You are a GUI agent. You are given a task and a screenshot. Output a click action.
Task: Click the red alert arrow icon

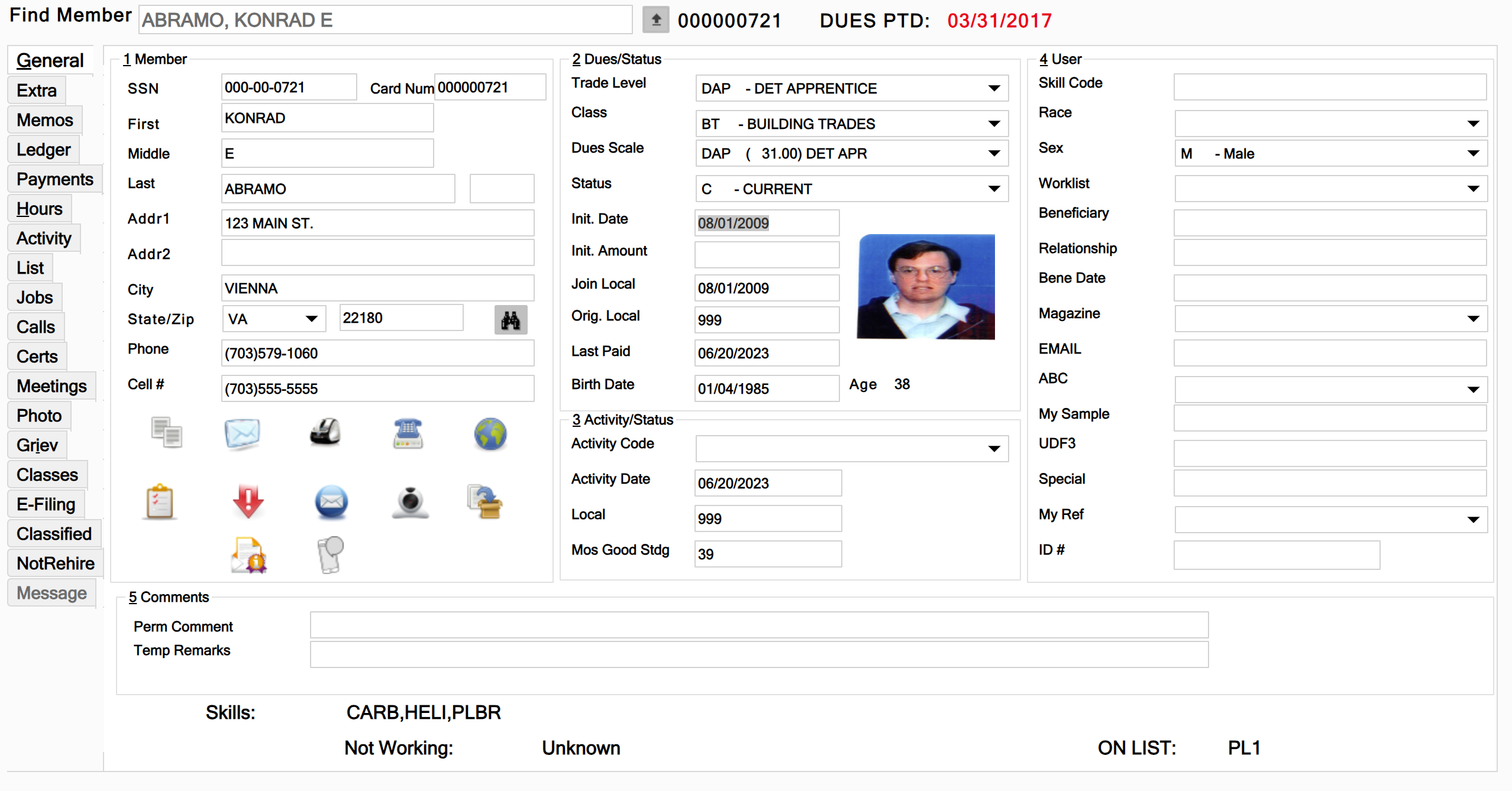(x=248, y=501)
